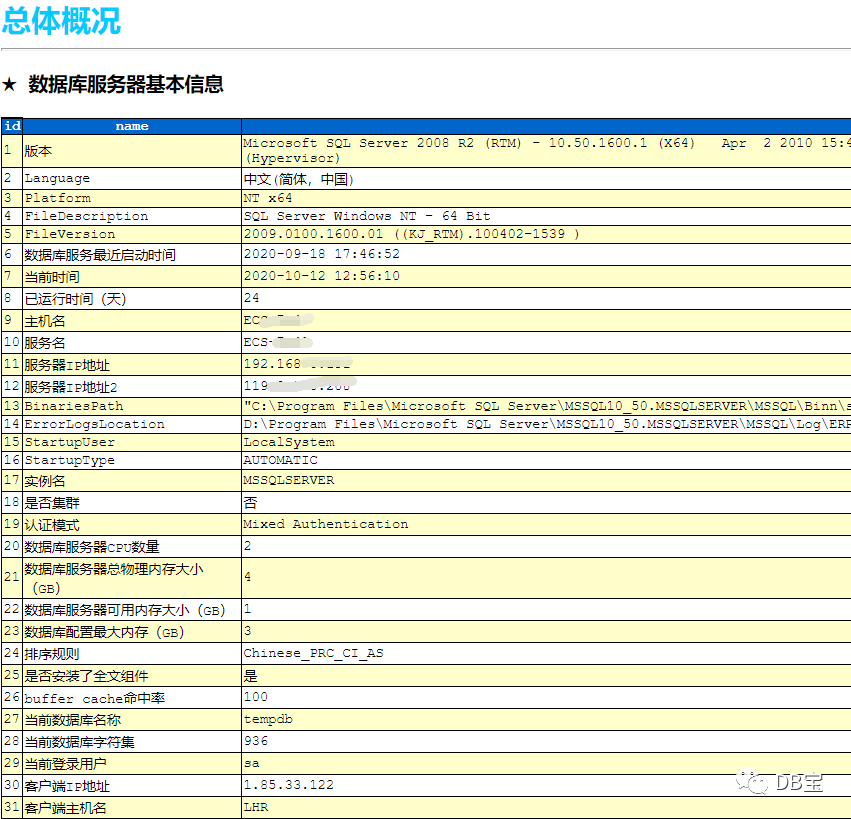Viewport: 851px width, 819px height.
Task: Click the 已运行时间 value showing 24
Action: (x=250, y=297)
